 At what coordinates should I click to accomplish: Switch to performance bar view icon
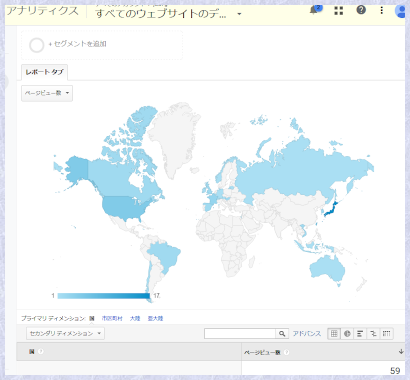click(x=360, y=333)
